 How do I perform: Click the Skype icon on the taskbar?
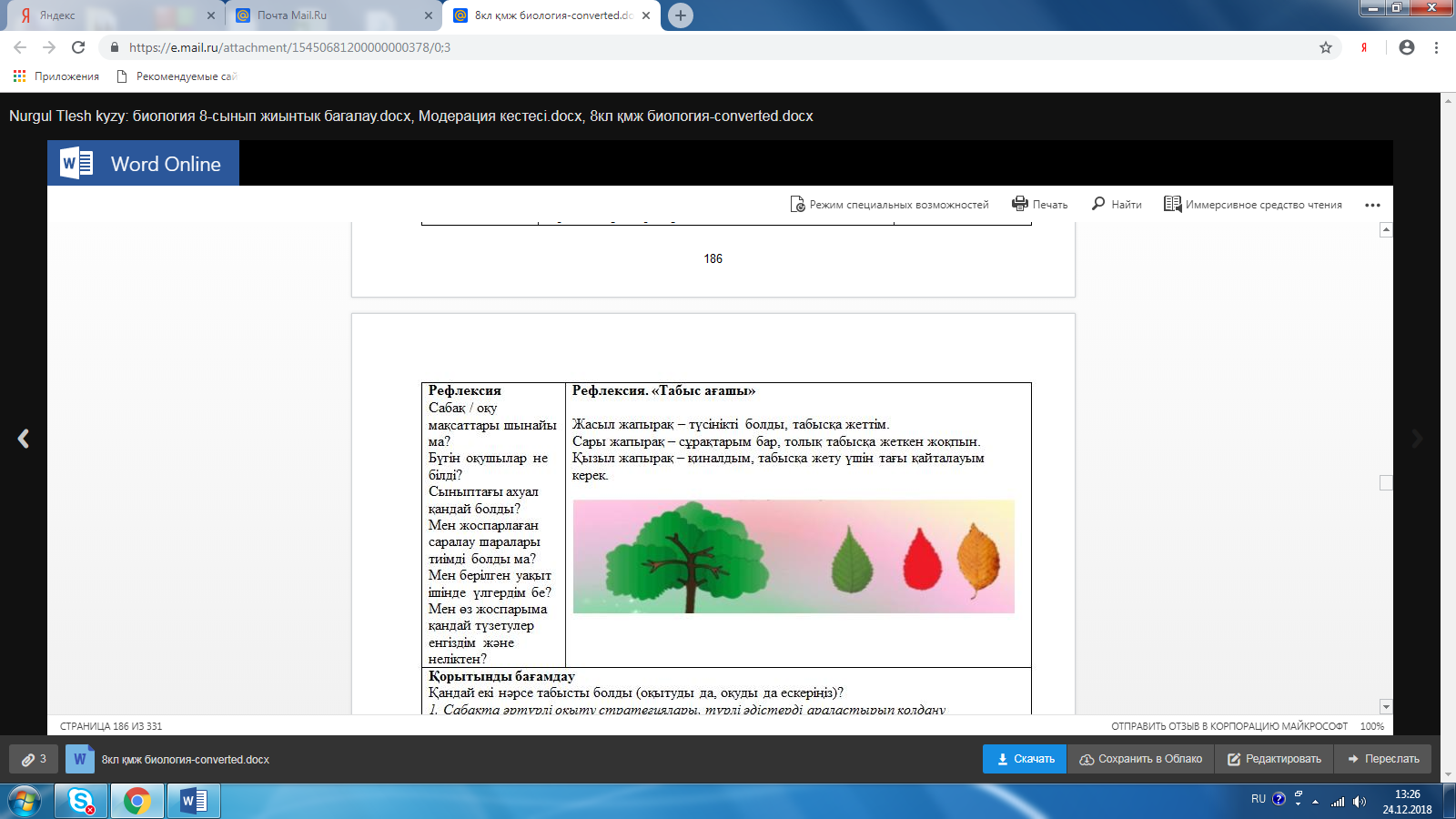point(81,801)
